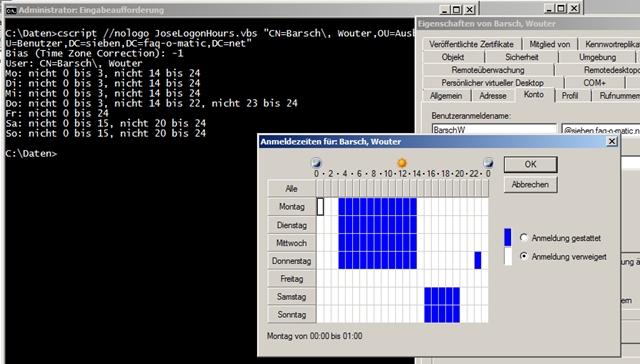Select all hours via Alle button
640x364 pixels.
[291, 189]
